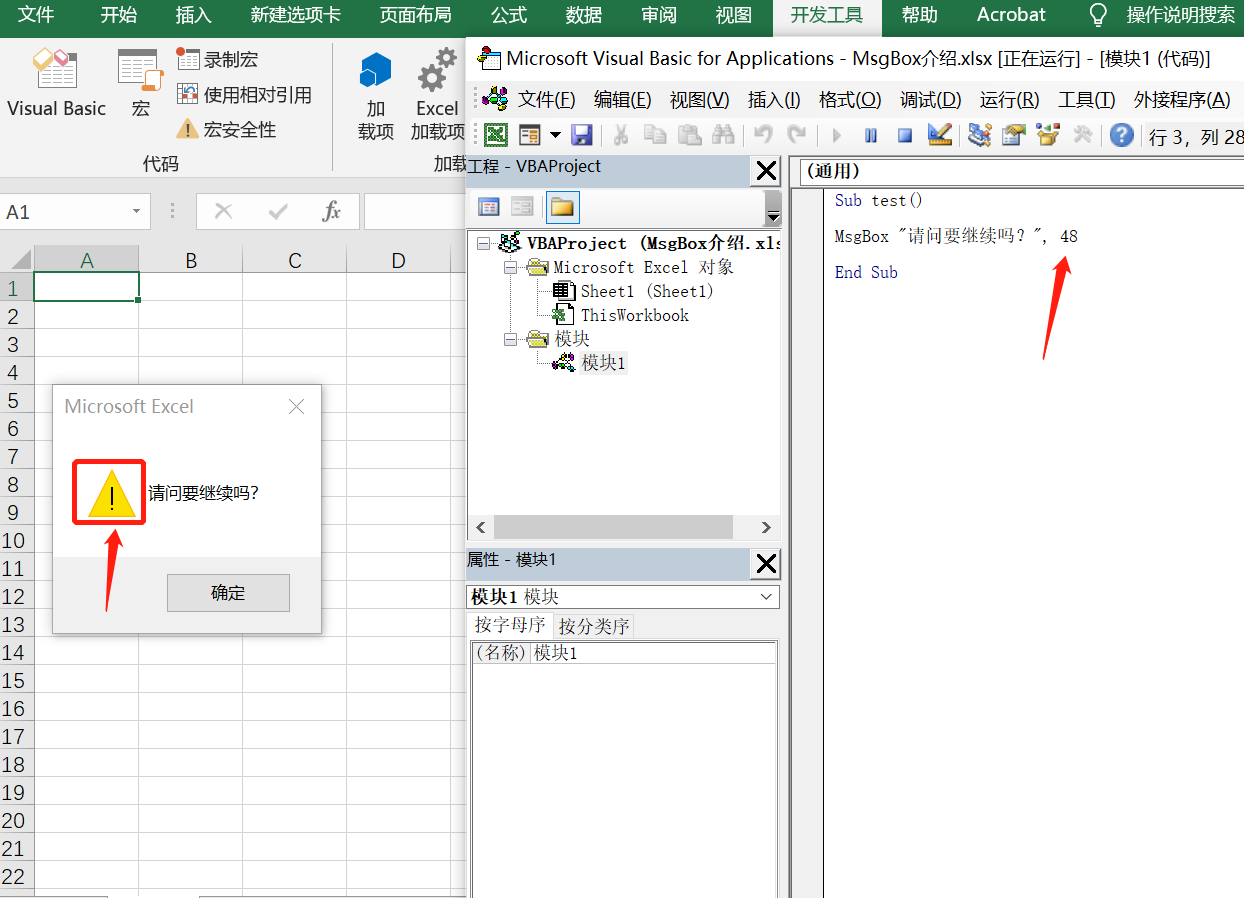Open the Properties Window icon in VBA toolbar

pyautogui.click(x=1013, y=134)
